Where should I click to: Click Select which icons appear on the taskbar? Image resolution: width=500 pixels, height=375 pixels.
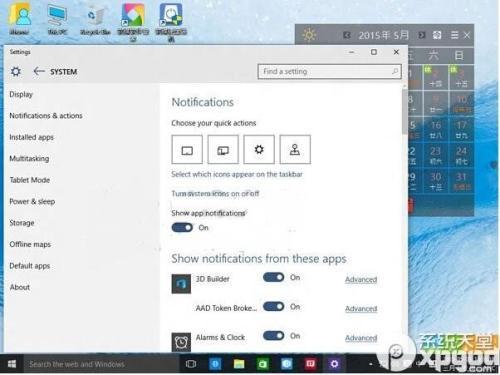coord(237,174)
